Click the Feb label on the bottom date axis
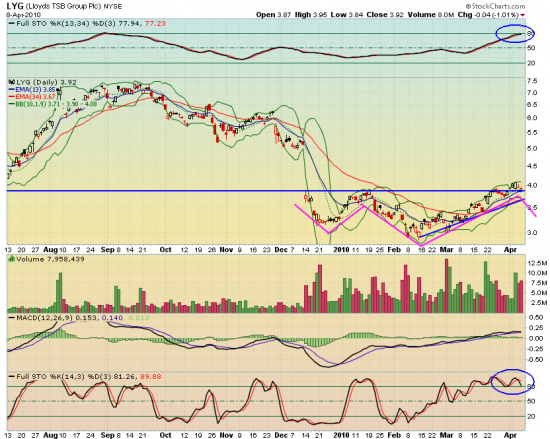 [394, 435]
